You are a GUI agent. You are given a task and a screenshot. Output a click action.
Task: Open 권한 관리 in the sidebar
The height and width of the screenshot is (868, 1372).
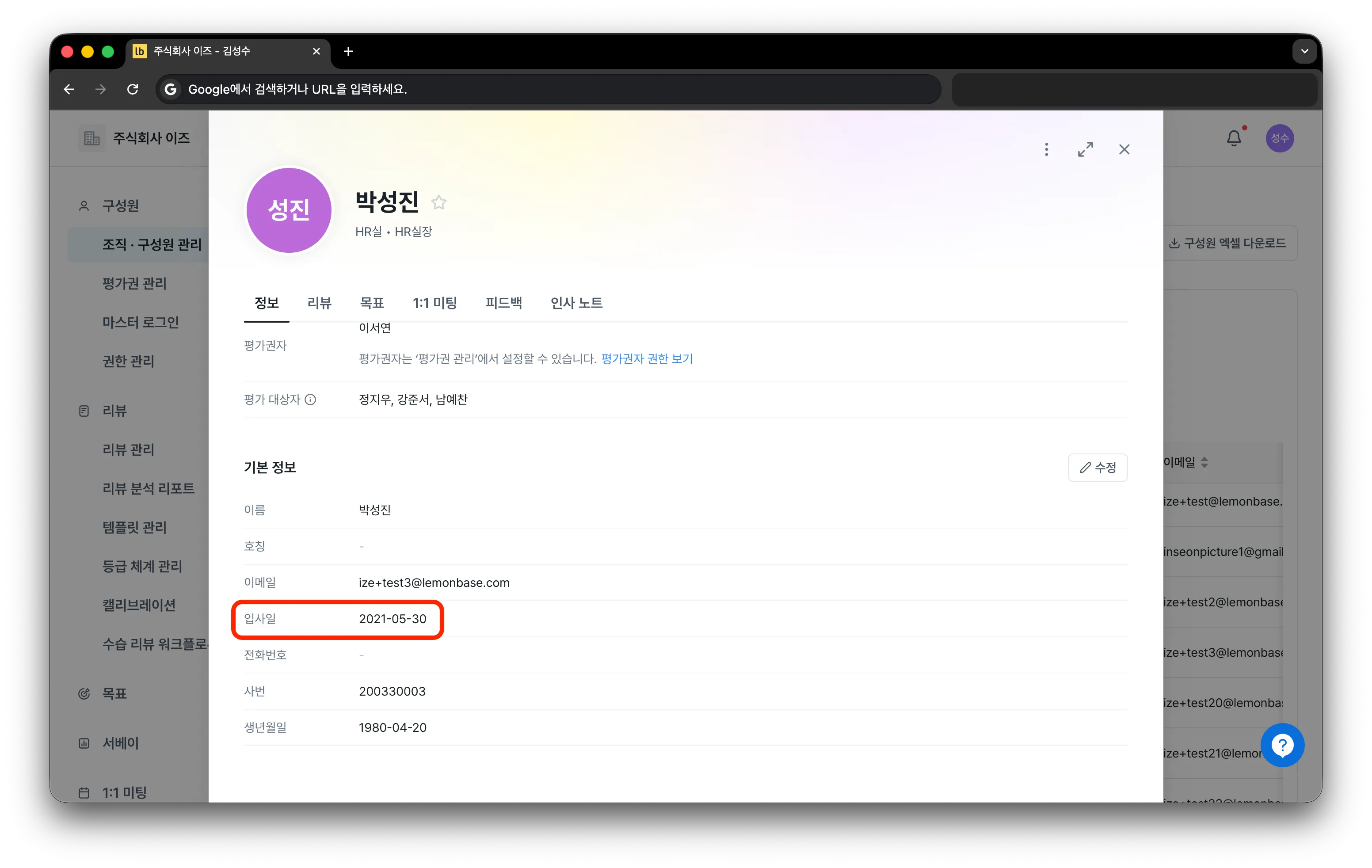[x=128, y=361]
